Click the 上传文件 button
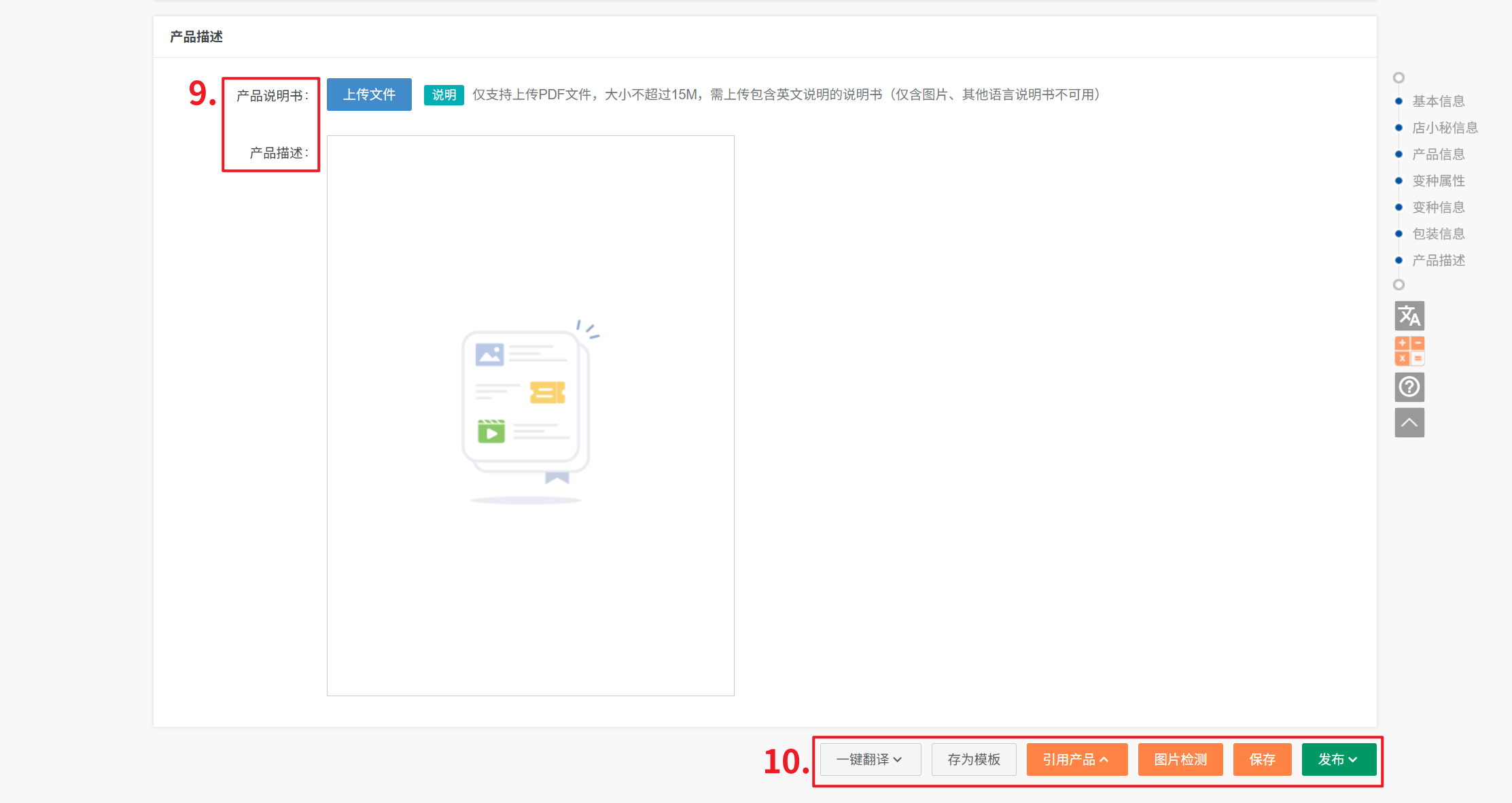 click(x=369, y=95)
